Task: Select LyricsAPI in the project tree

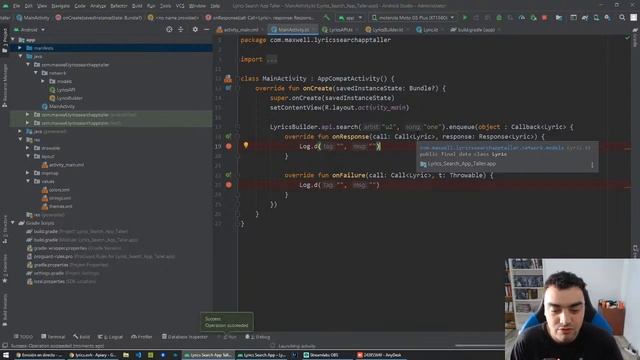Action: pos(62,90)
